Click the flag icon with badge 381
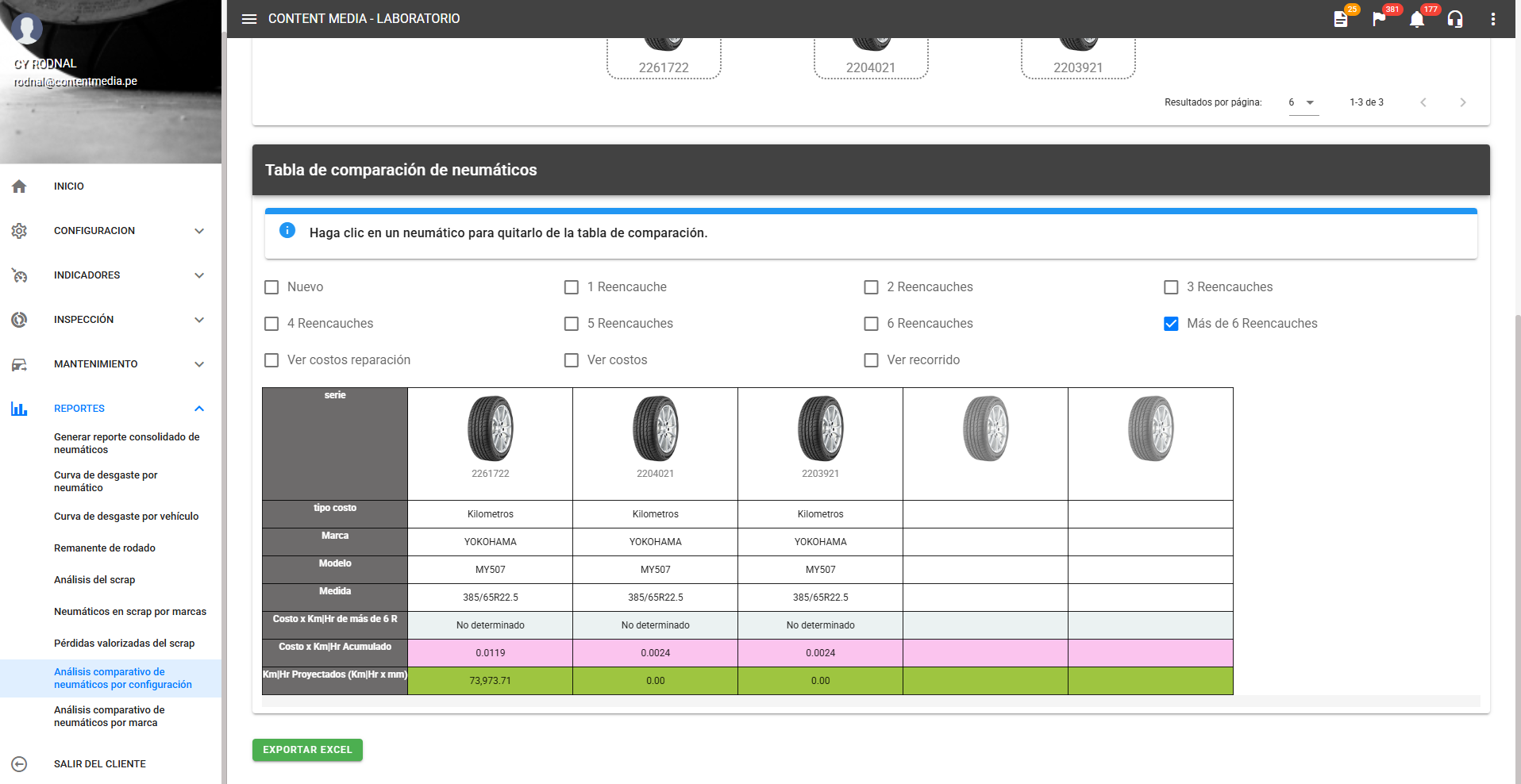 [x=1379, y=19]
